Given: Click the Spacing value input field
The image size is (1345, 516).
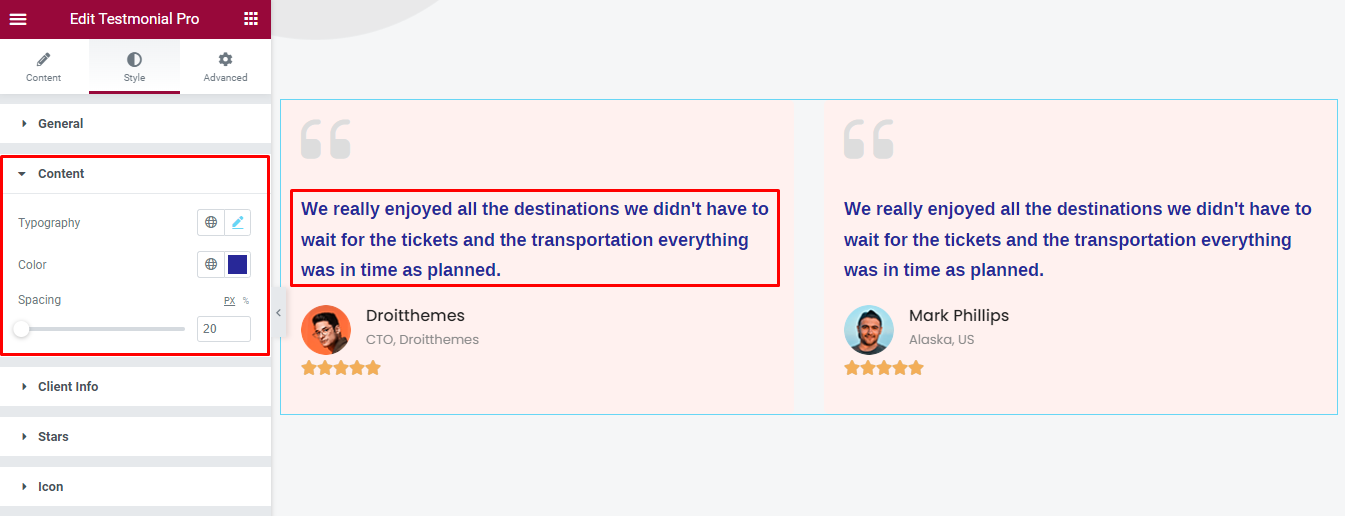Looking at the screenshot, I should coord(223,328).
